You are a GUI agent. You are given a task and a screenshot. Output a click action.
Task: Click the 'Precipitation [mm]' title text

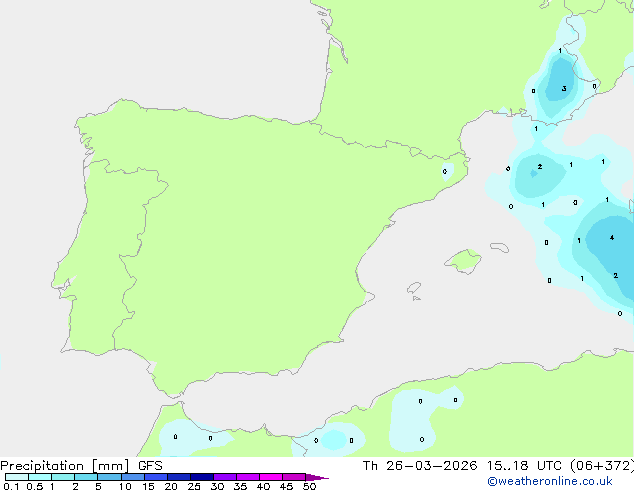(65, 466)
